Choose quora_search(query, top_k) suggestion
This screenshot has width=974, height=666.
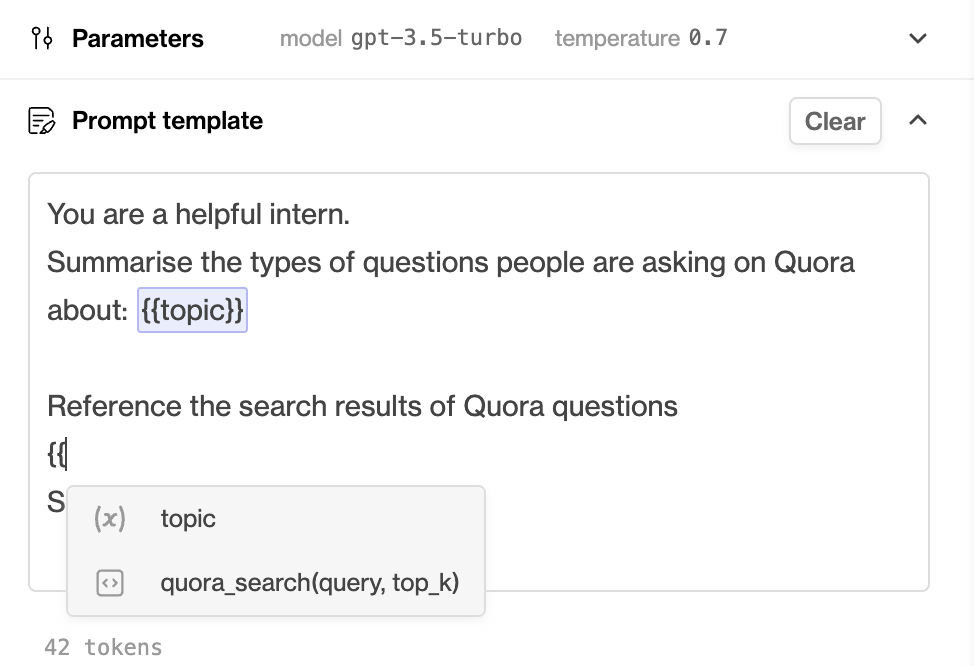(276, 583)
